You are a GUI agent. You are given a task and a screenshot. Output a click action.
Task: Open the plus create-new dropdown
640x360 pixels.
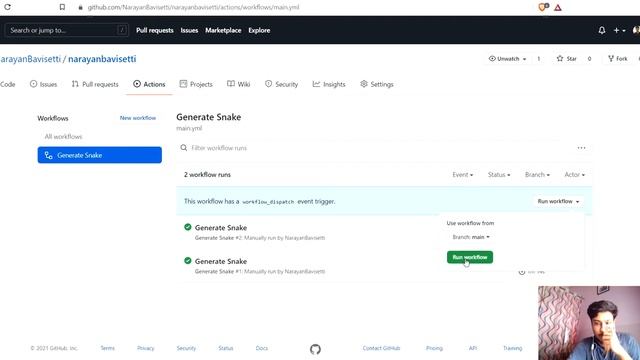619,30
